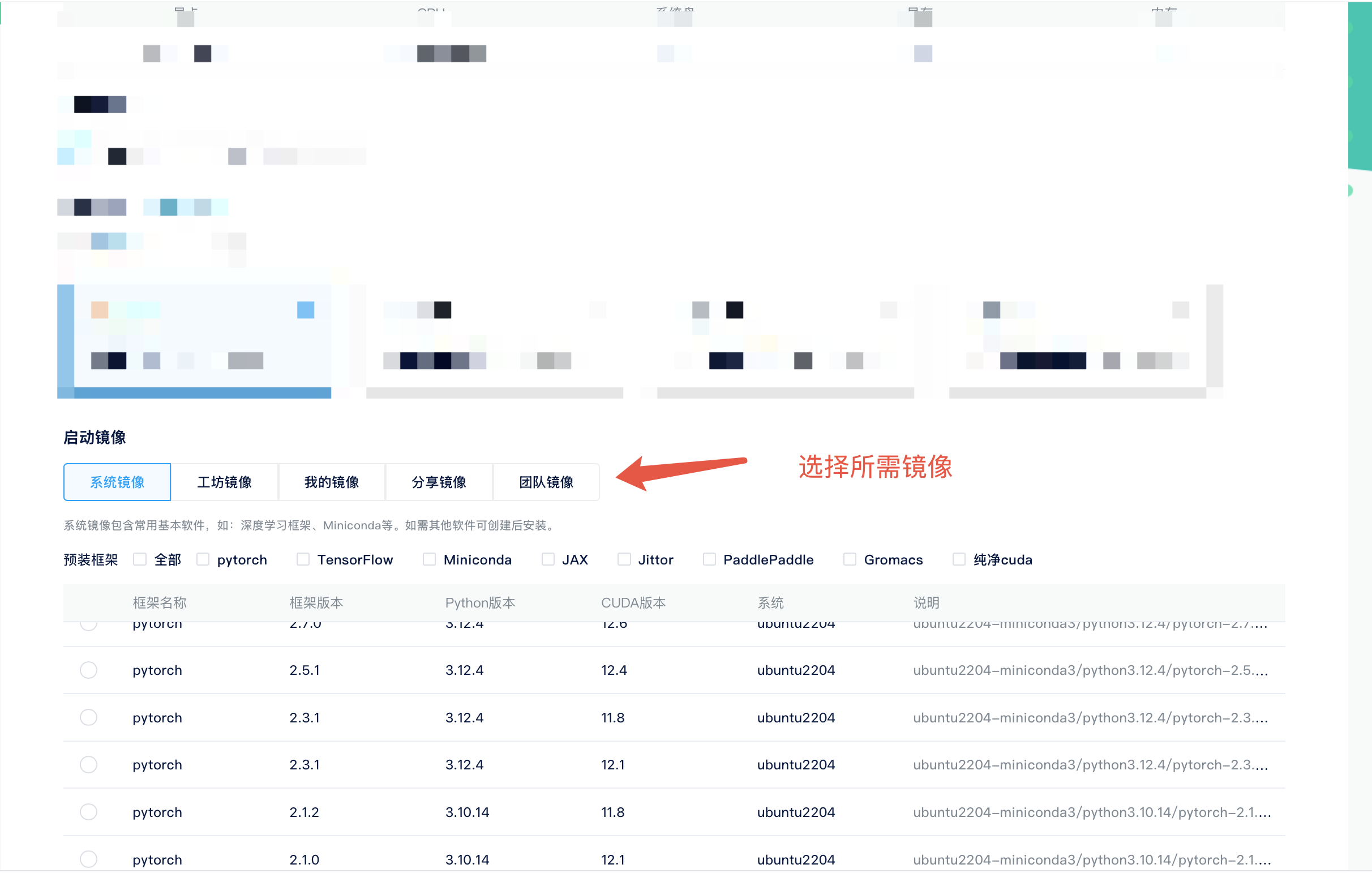Tick the TensorFlow filter checkbox

pyautogui.click(x=303, y=559)
